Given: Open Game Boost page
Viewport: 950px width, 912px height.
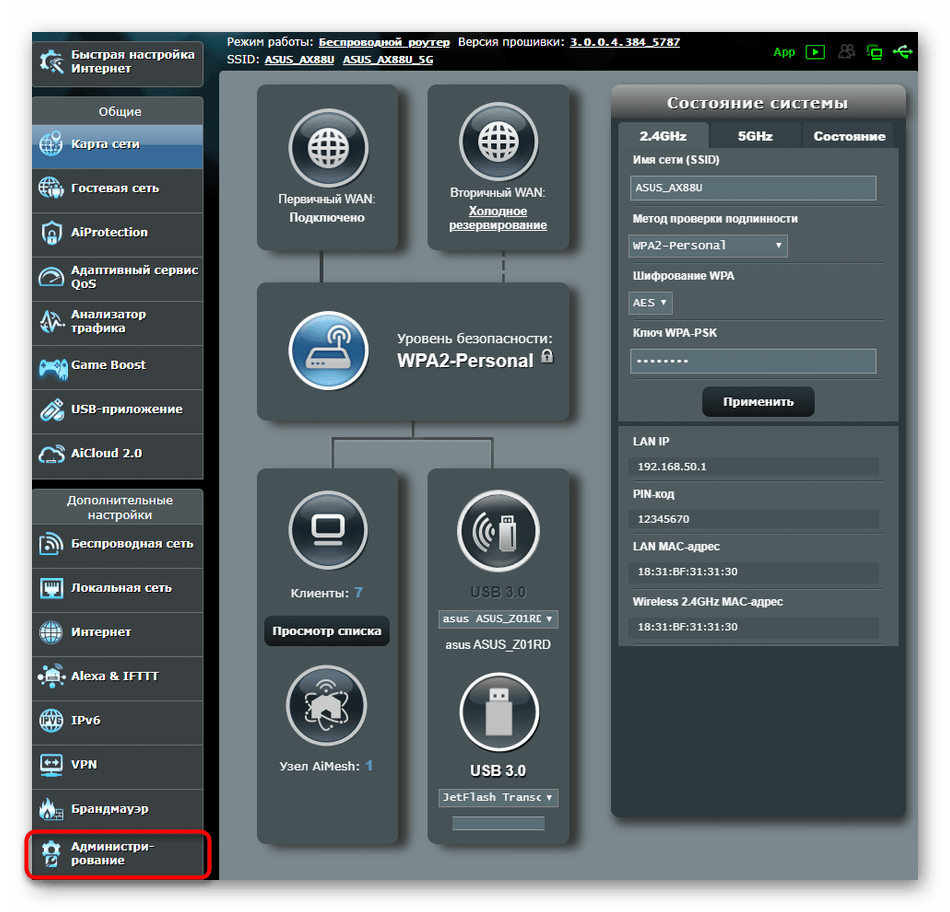Looking at the screenshot, I should [x=118, y=365].
